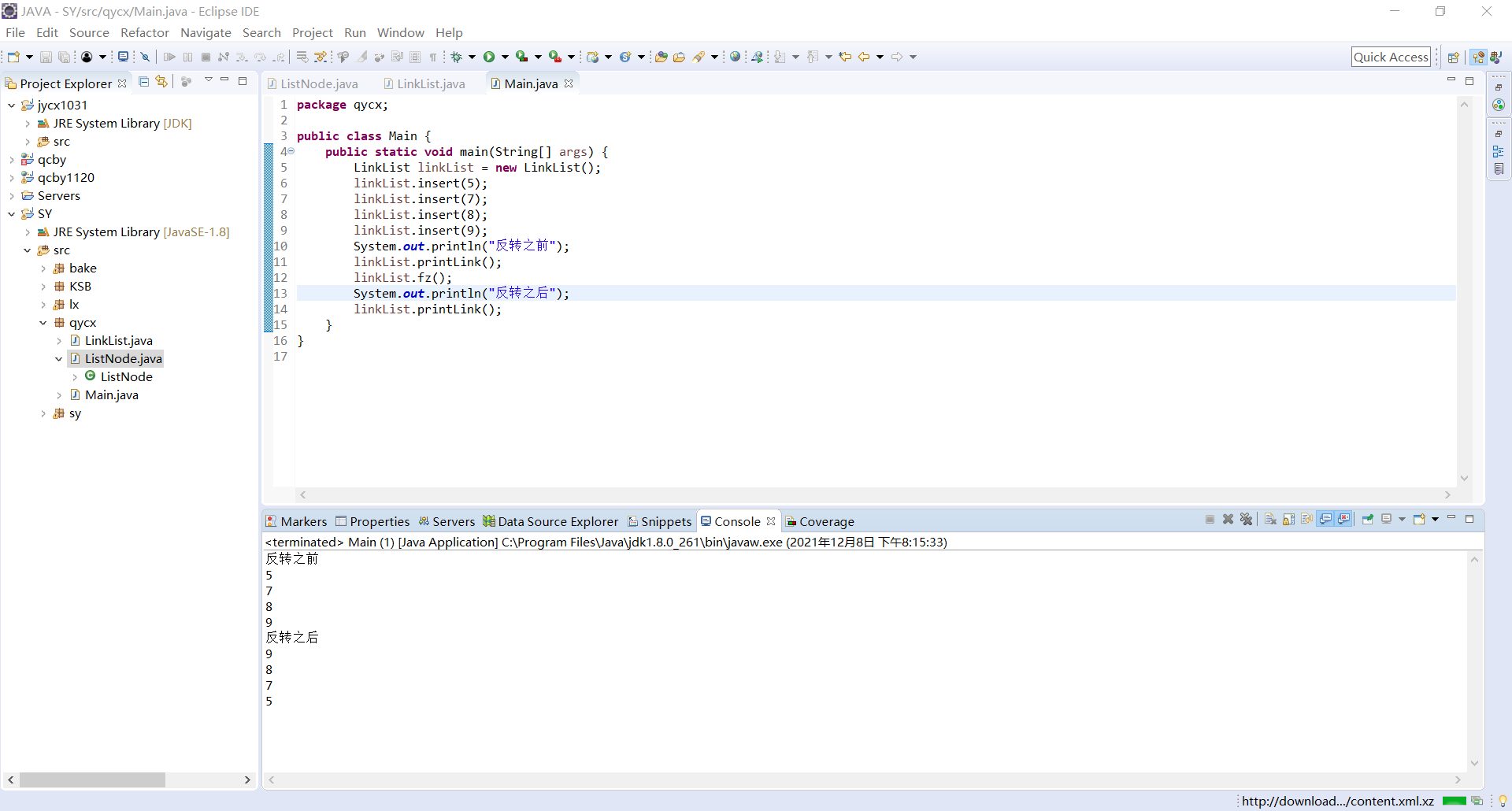Screen dimensions: 1512x811
Task: Click the Project Explorer horizontal scrollbar thumb
Action: [x=92, y=780]
